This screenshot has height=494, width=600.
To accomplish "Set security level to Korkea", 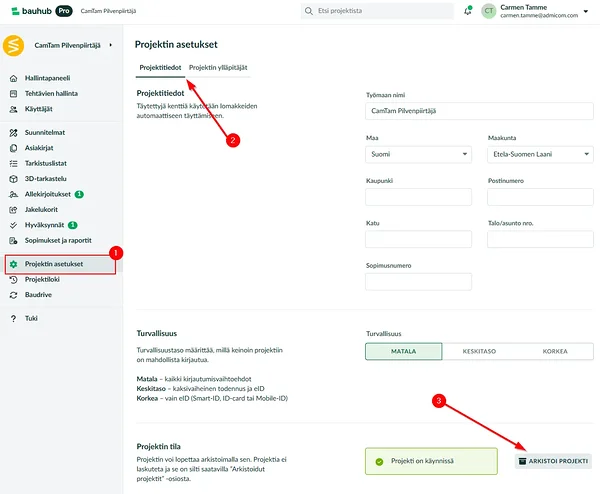I will (x=555, y=351).
